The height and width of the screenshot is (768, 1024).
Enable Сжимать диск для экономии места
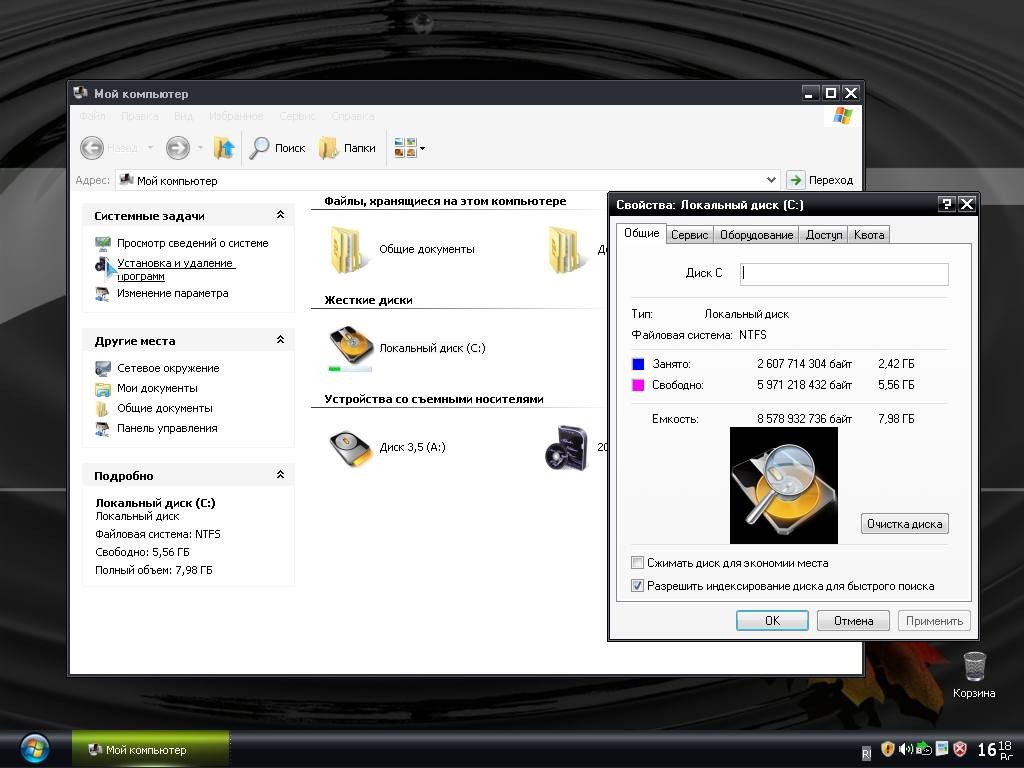pyautogui.click(x=637, y=563)
